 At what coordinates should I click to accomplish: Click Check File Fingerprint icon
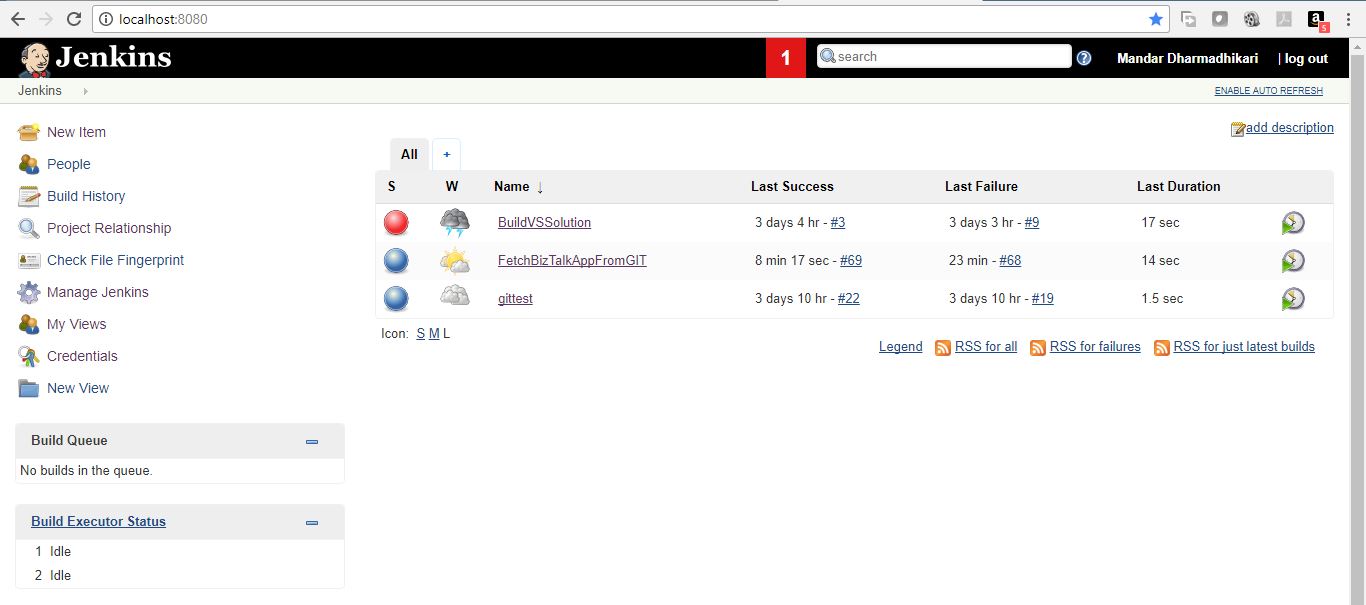[x=29, y=260]
